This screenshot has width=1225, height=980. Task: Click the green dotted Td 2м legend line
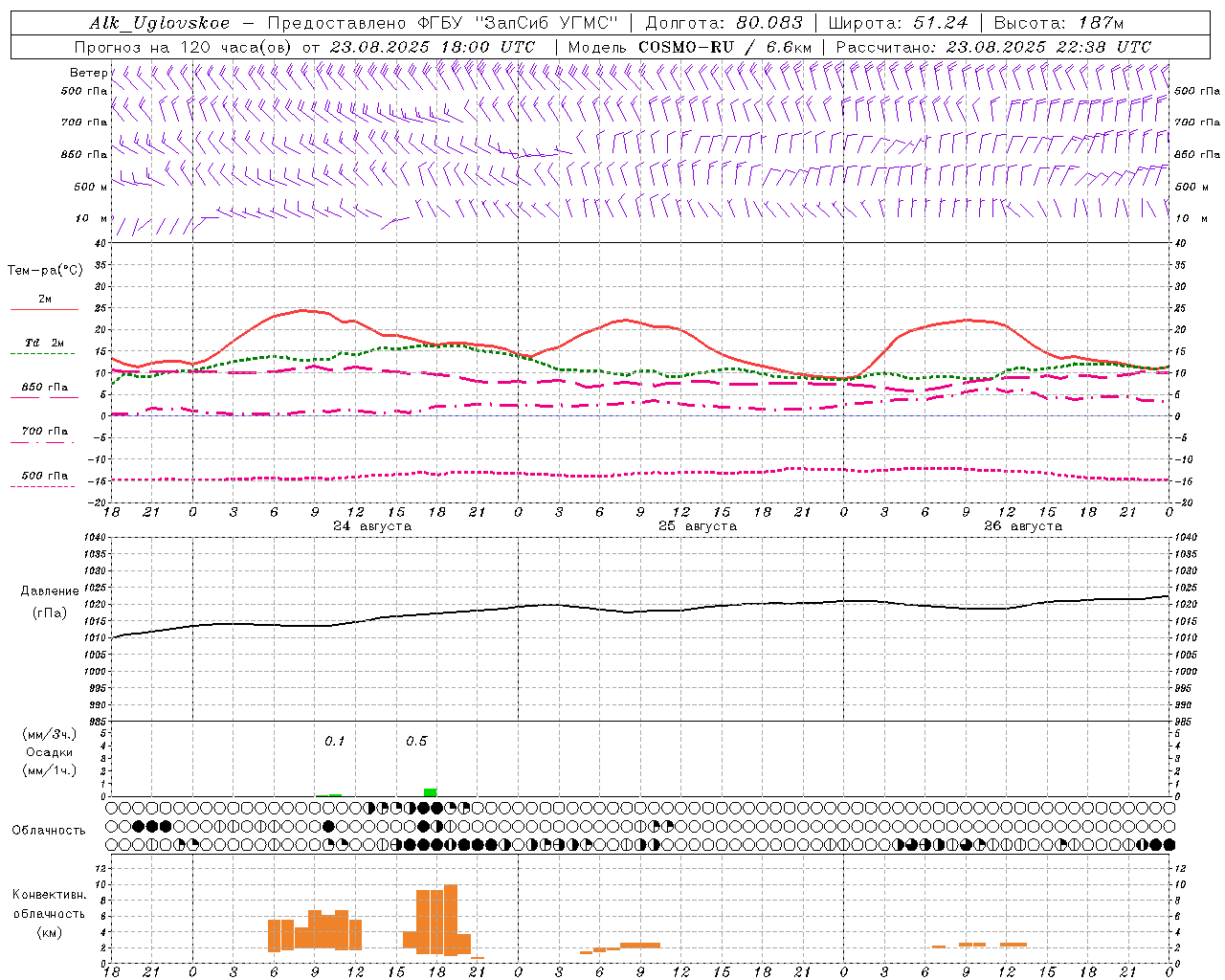tap(44, 353)
